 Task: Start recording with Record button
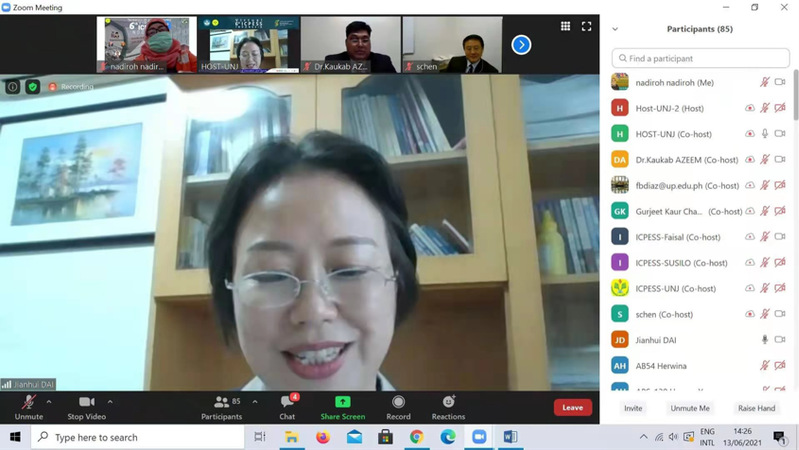click(x=398, y=405)
